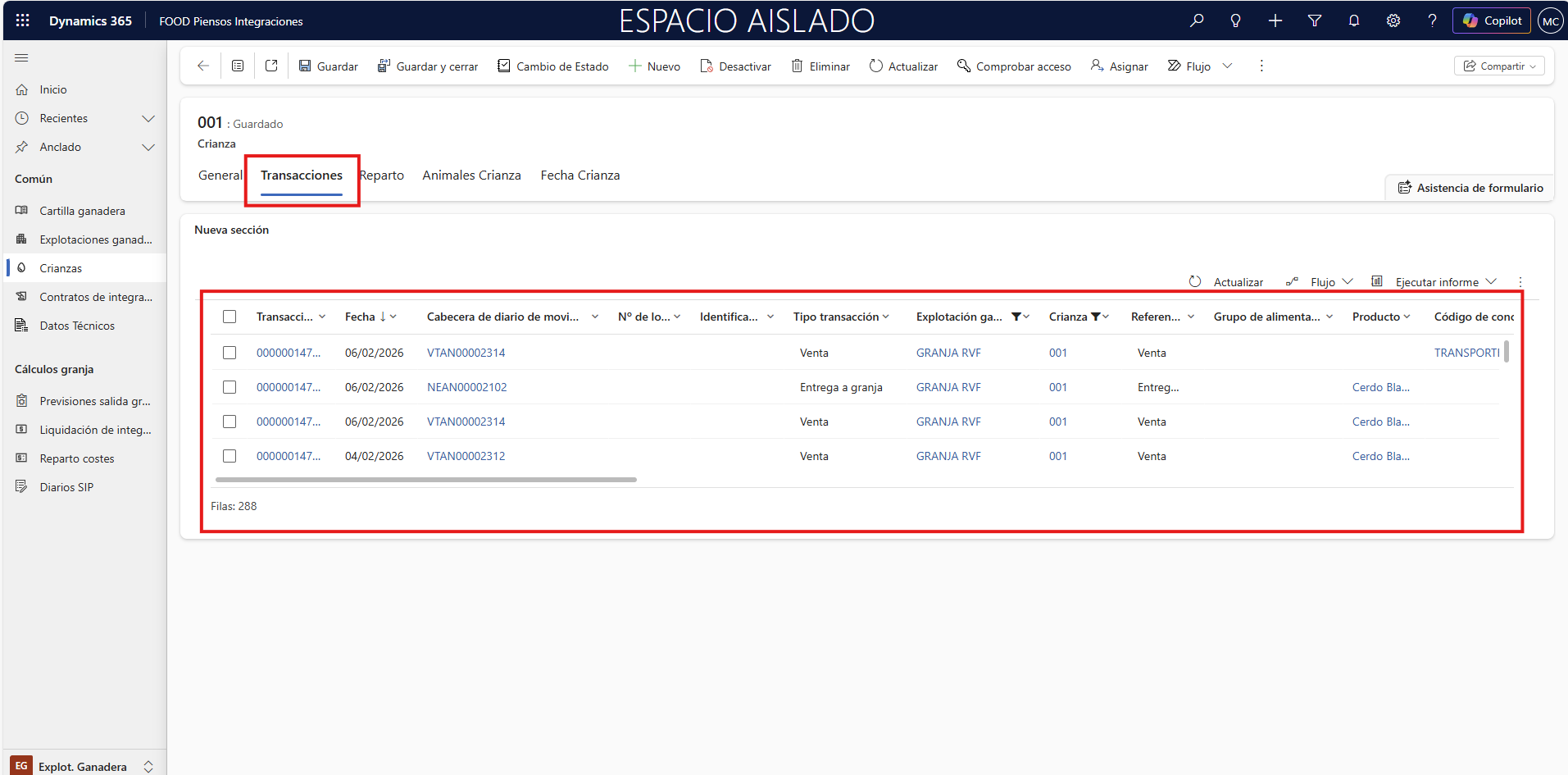
Task: Click the Guardar y cerrar button
Action: click(x=428, y=66)
